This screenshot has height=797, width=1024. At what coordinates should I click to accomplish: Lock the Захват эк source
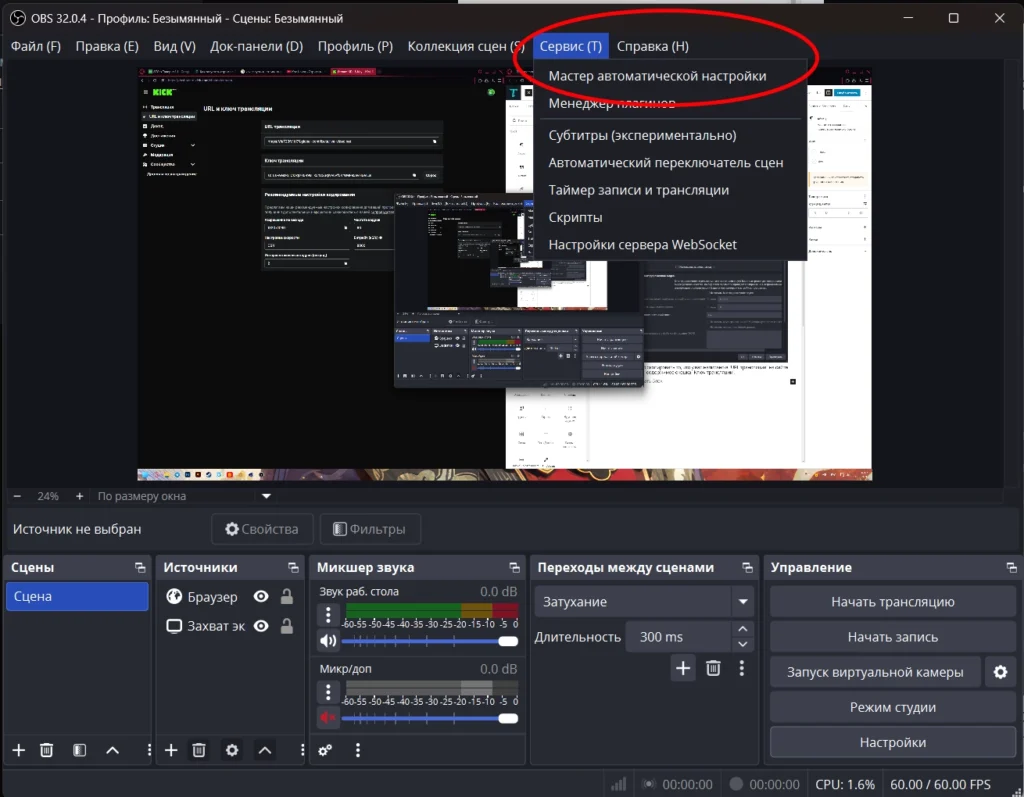[287, 627]
